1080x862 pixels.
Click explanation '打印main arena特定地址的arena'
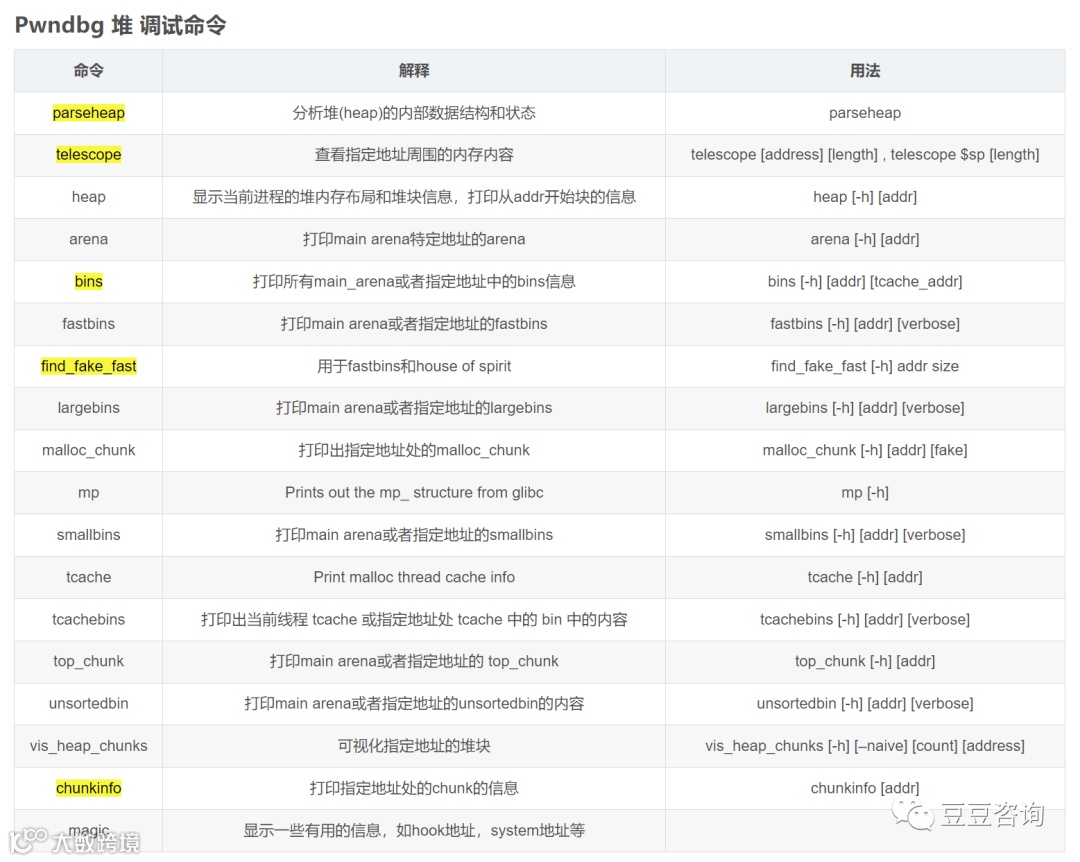tap(414, 239)
